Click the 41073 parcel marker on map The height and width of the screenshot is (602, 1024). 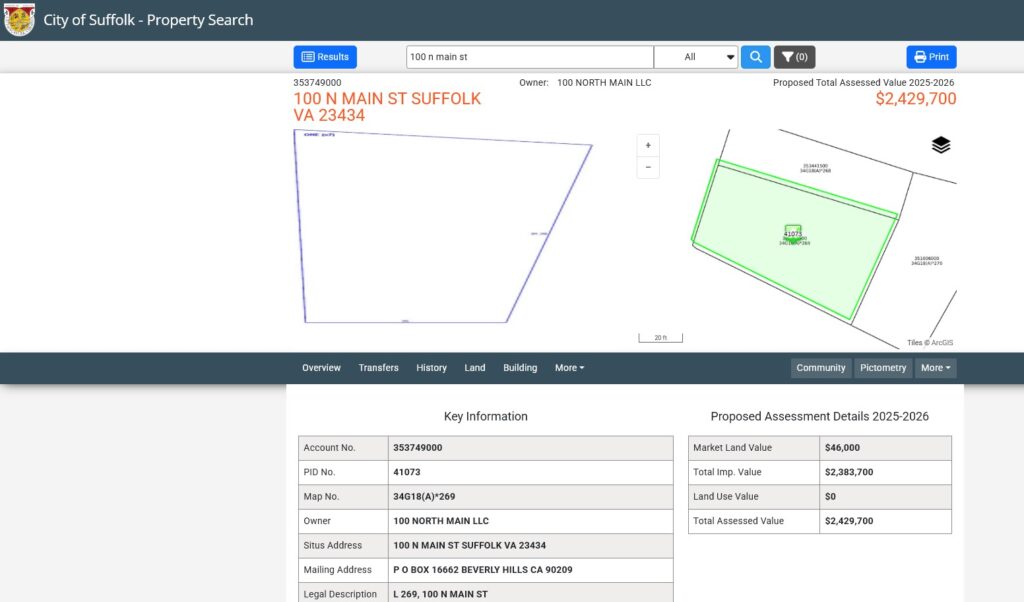click(793, 234)
